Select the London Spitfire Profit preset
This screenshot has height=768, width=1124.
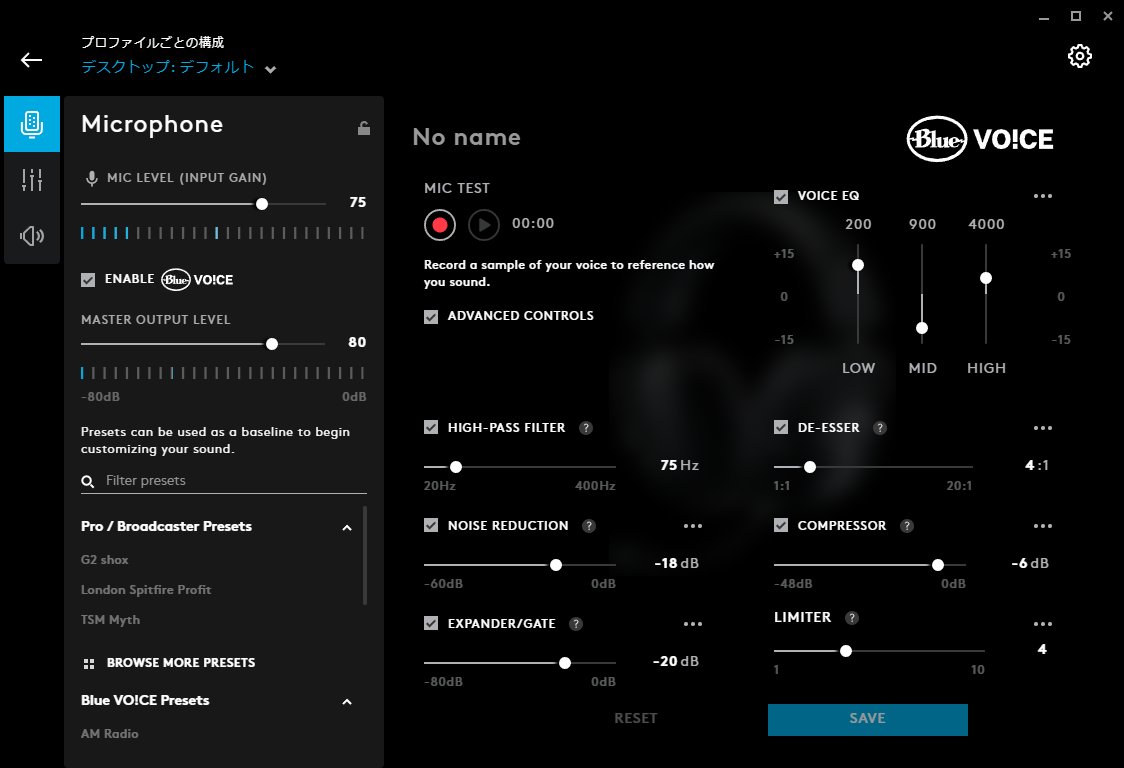pos(146,589)
